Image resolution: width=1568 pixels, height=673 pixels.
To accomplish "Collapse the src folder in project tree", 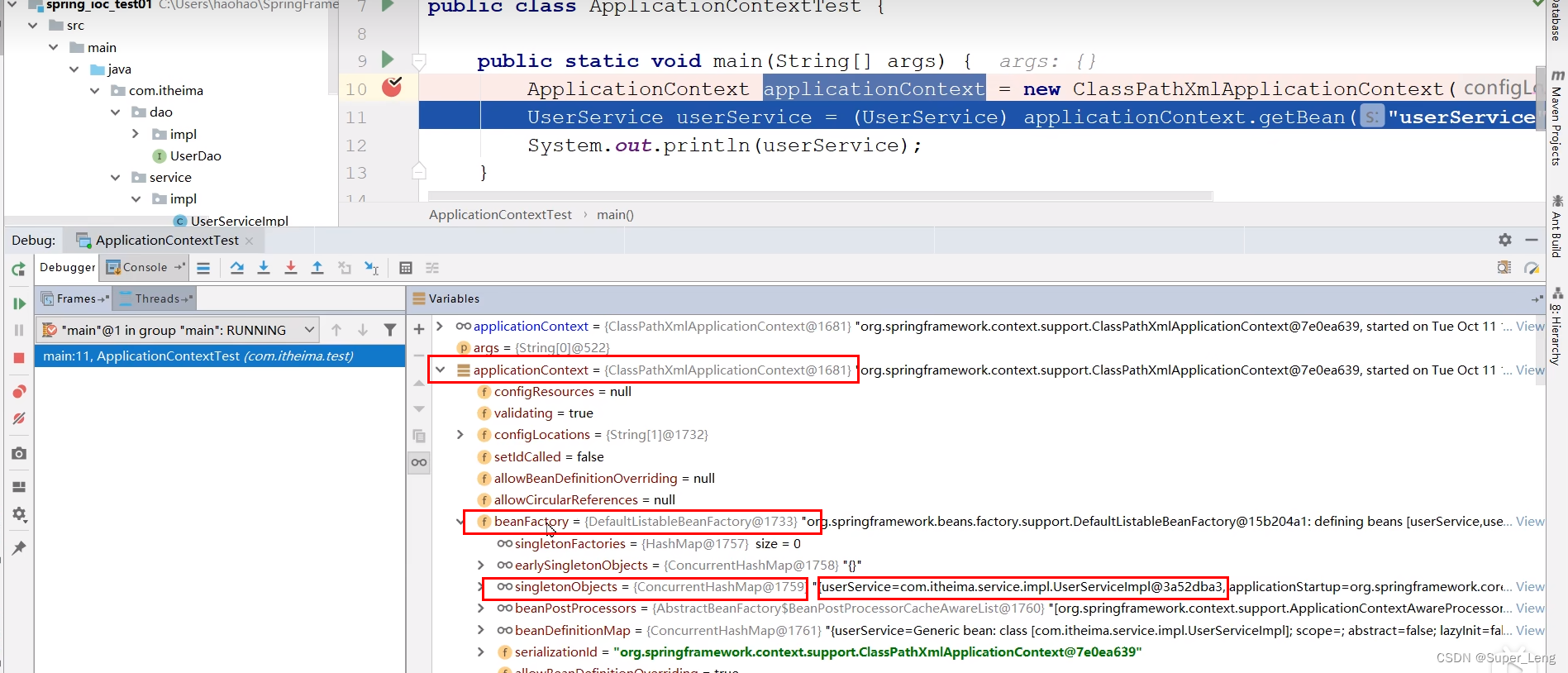I will click(x=33, y=26).
